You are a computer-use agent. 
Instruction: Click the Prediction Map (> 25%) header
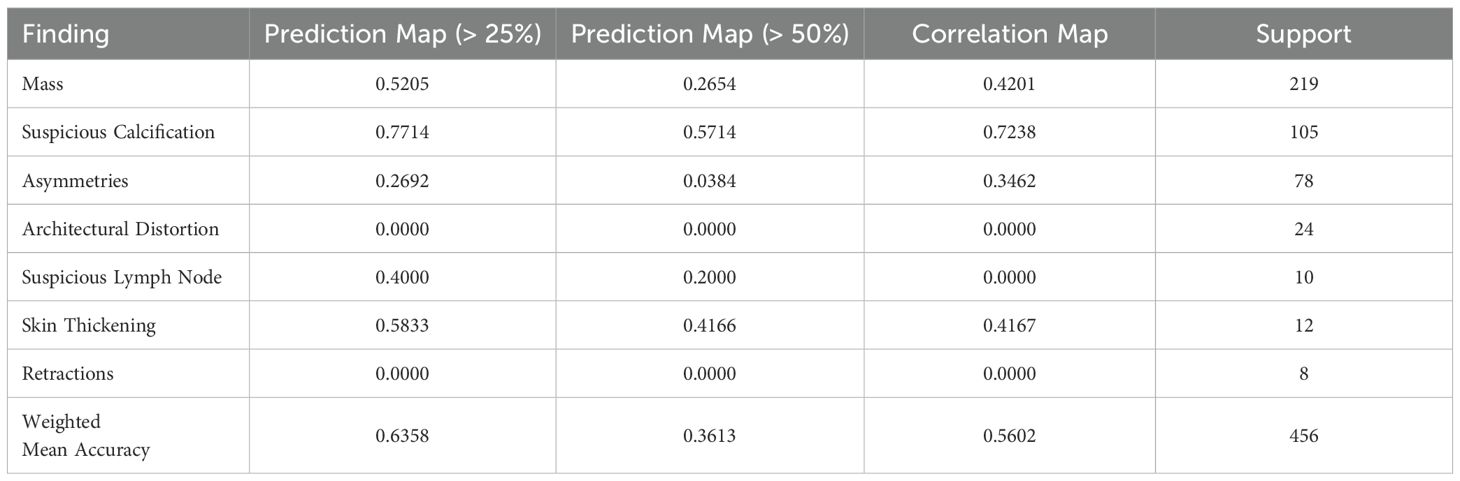point(402,34)
